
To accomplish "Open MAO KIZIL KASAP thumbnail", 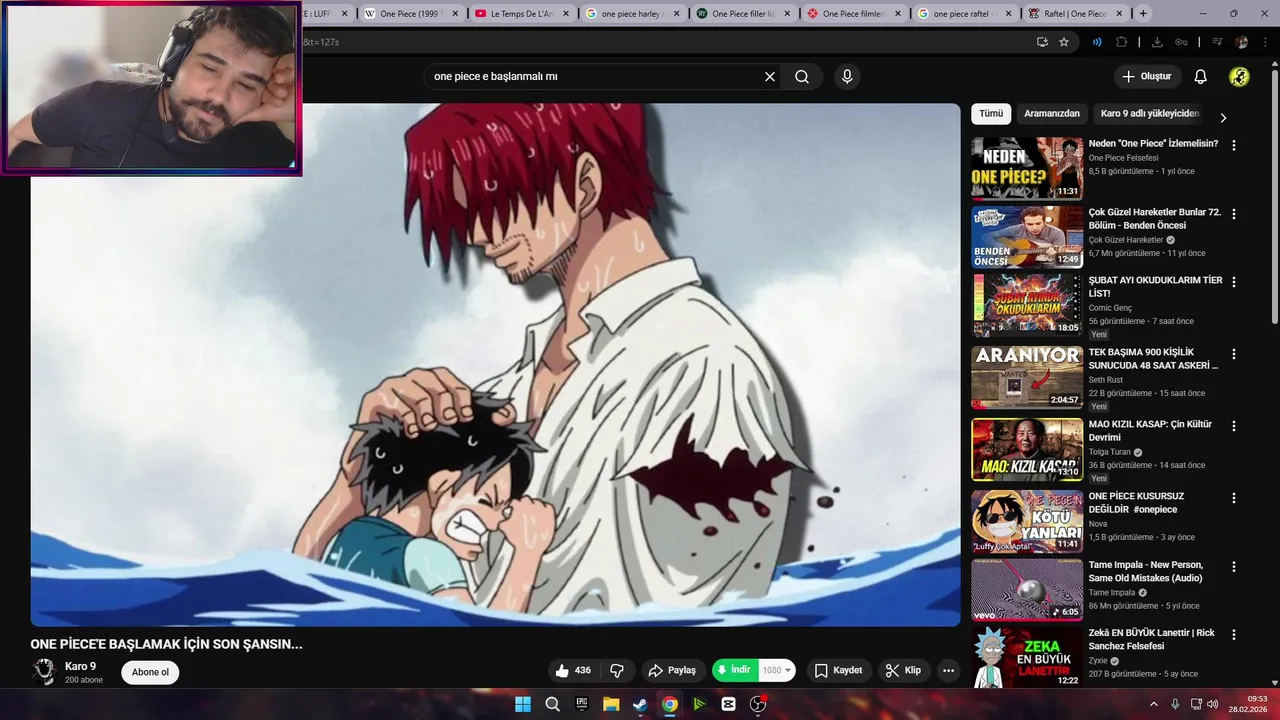I will [x=1027, y=449].
